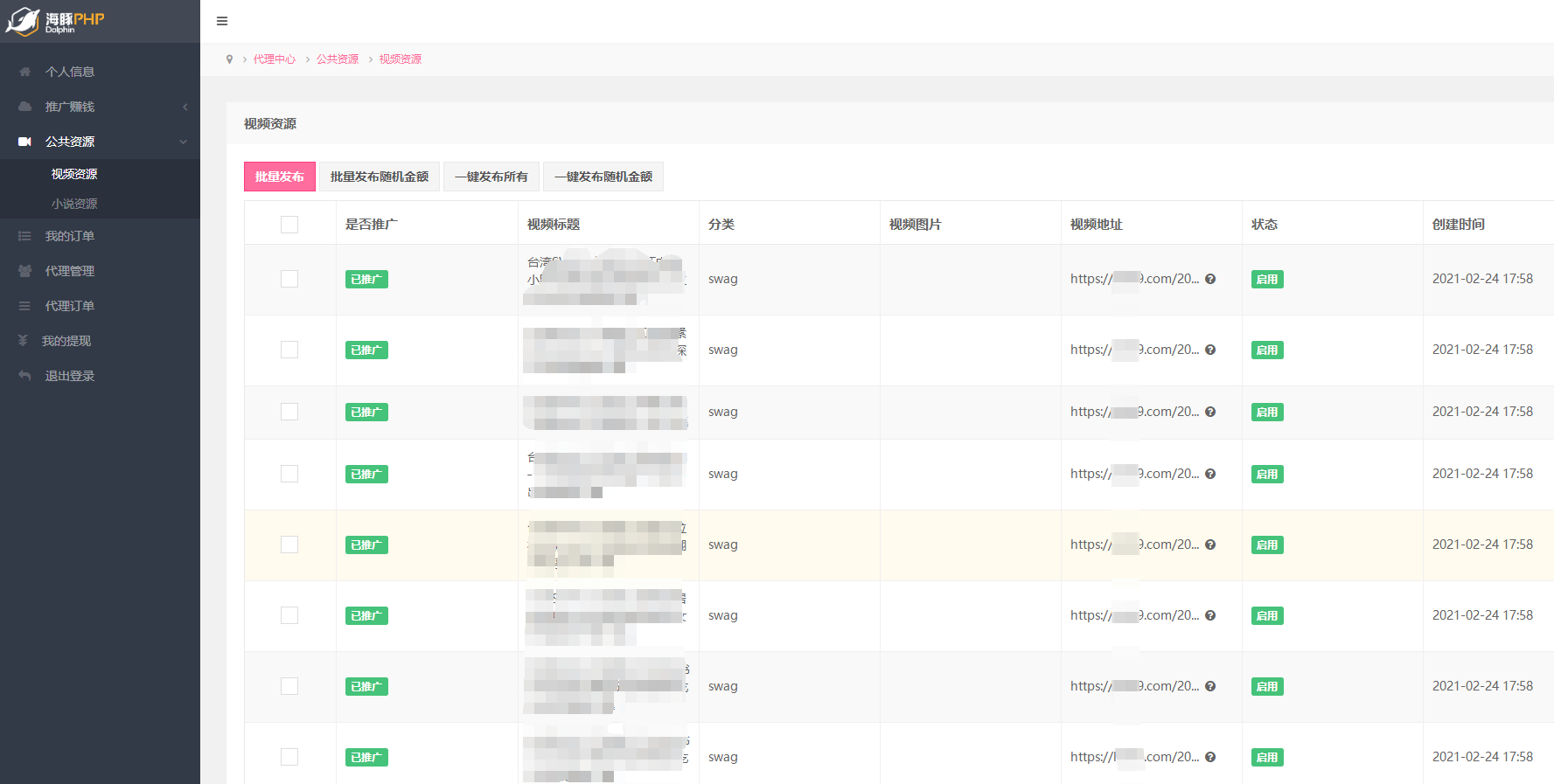
Task: Tick the checkbox in the highlighted fifth row
Action: tap(289, 545)
